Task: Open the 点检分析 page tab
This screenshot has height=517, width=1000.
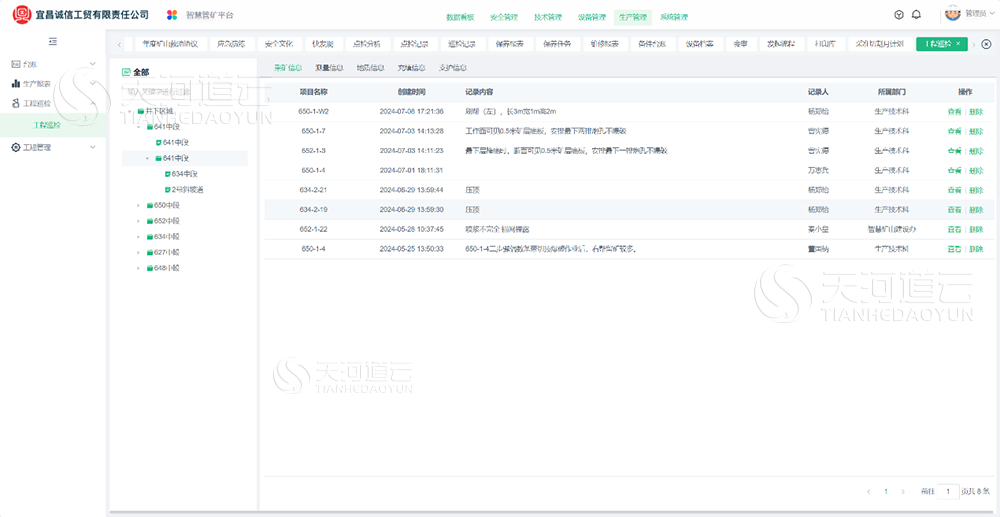Action: [367, 44]
